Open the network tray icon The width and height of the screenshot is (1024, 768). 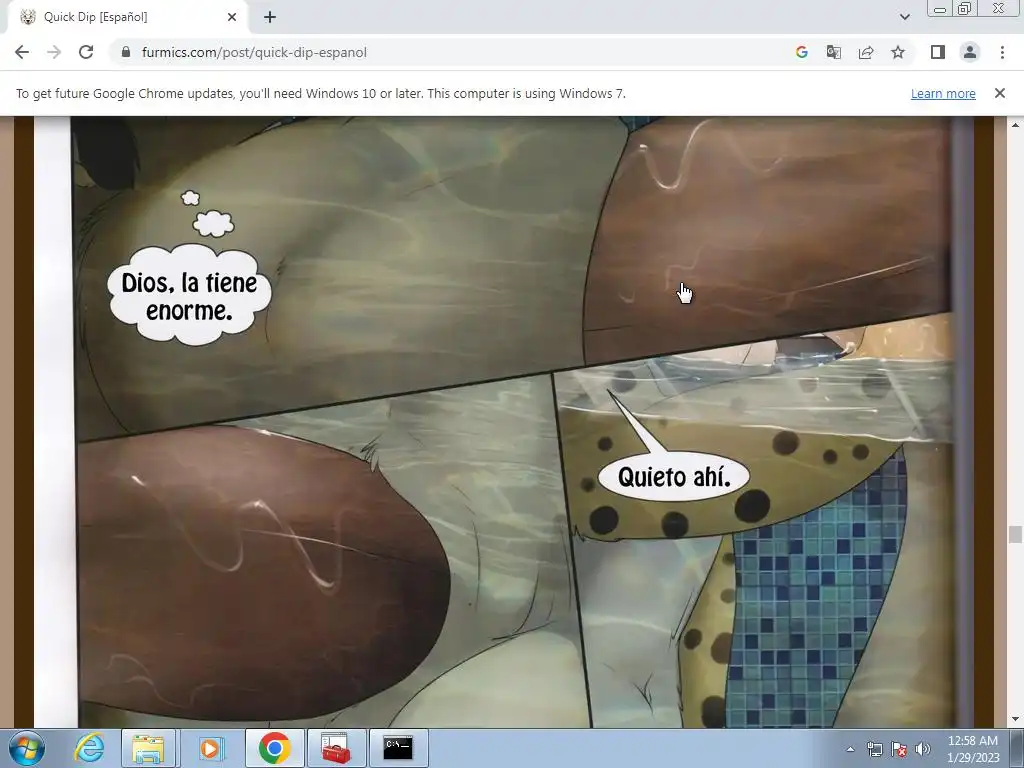tap(874, 749)
